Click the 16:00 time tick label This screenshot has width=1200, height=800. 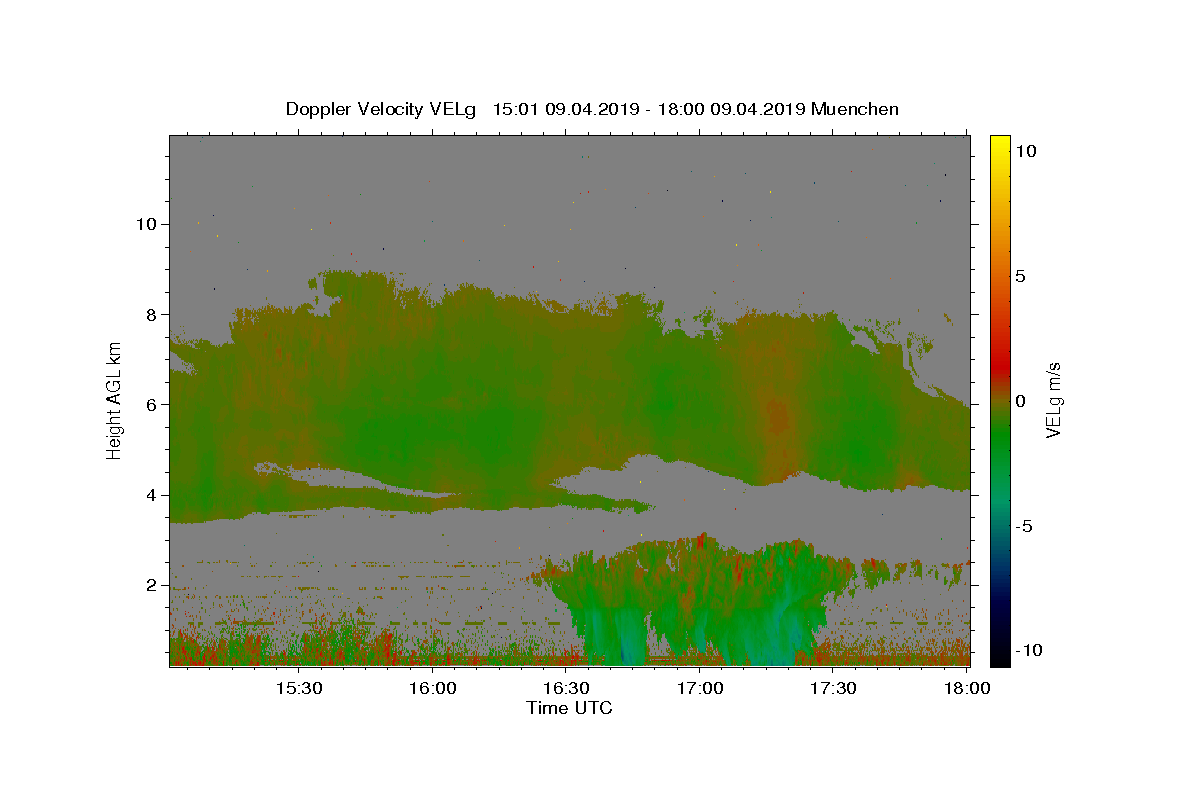(432, 688)
